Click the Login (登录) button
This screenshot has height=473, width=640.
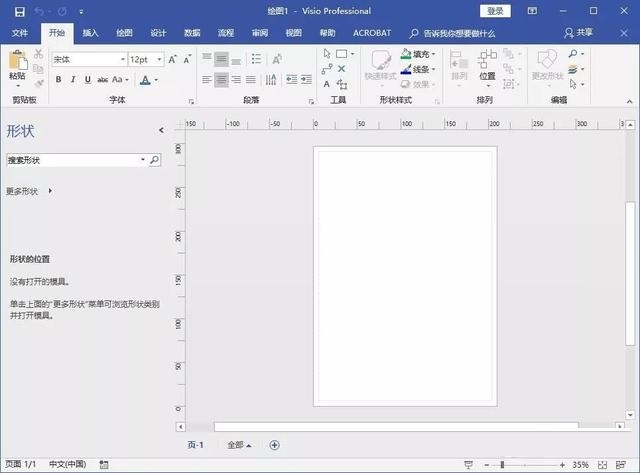[x=495, y=11]
